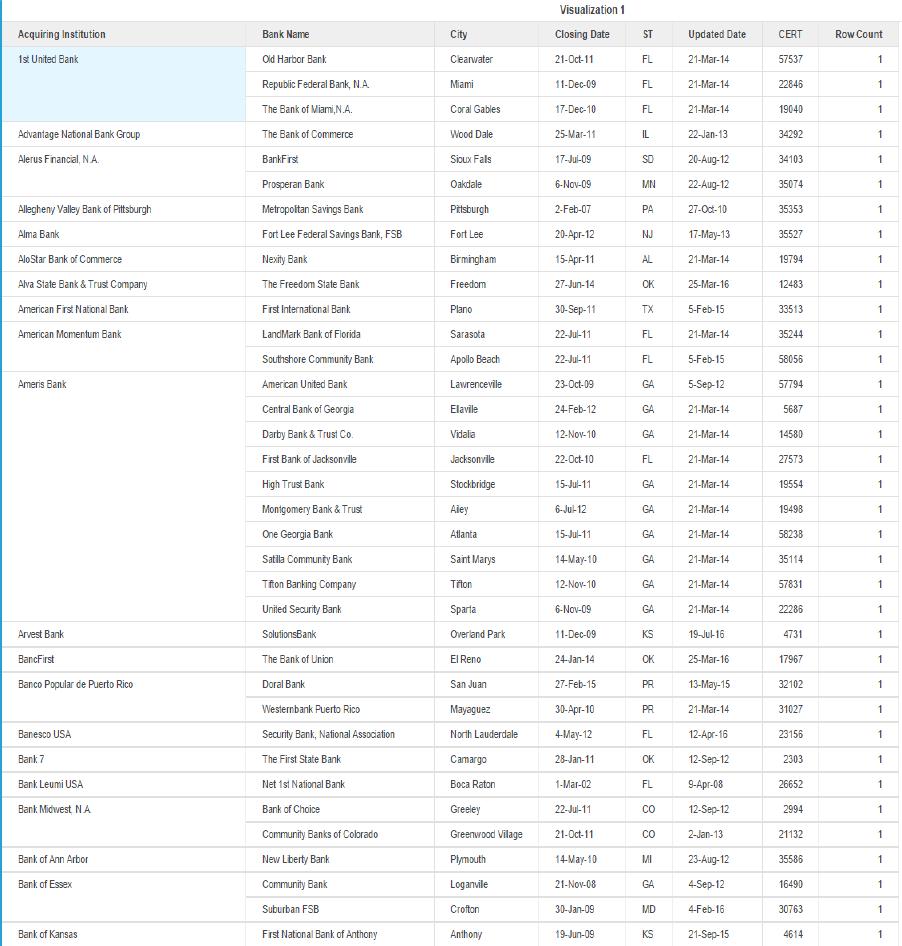Select Bank Midwest, N.A. cell

124,822
